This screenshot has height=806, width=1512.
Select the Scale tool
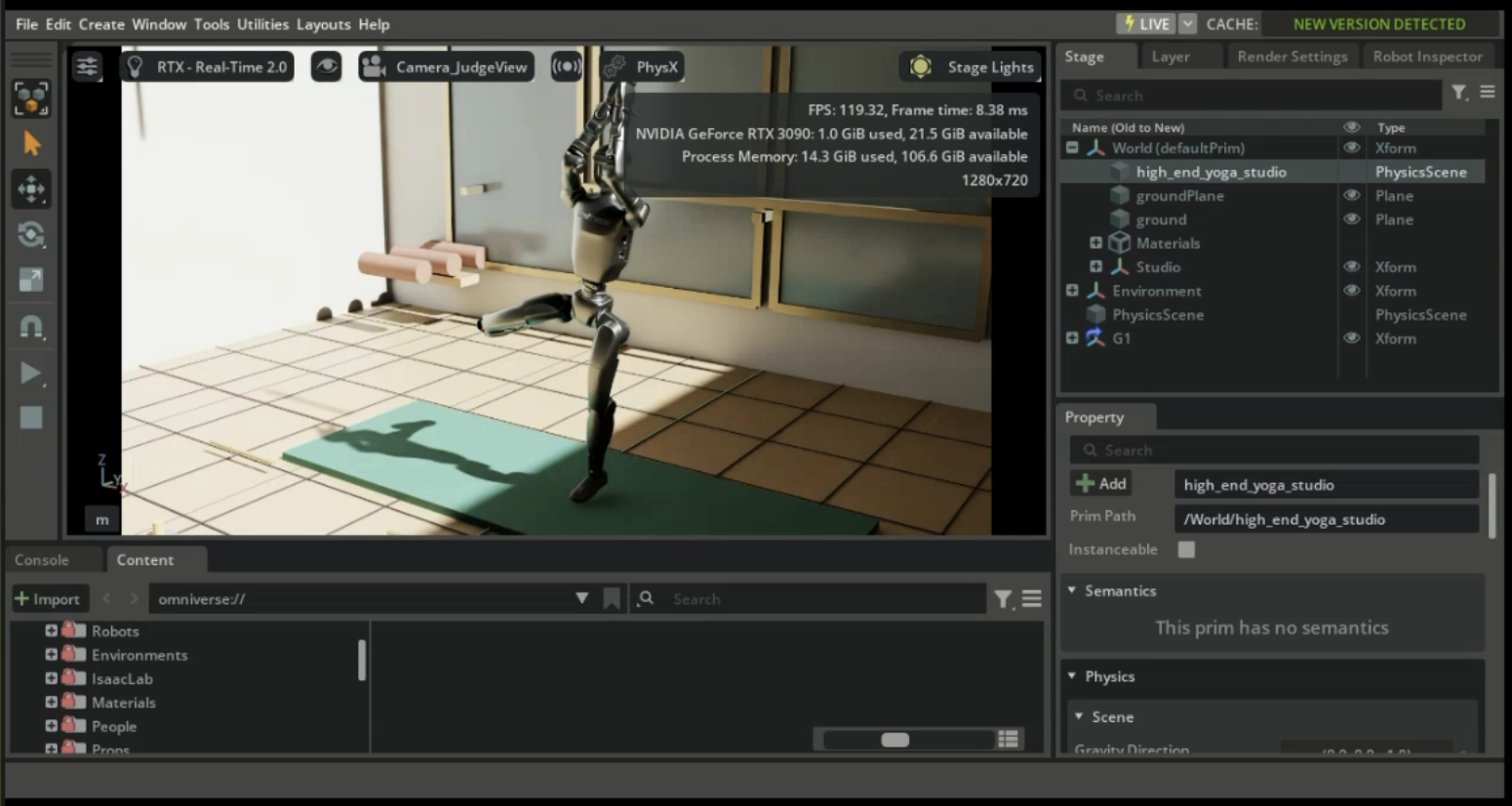[x=31, y=280]
